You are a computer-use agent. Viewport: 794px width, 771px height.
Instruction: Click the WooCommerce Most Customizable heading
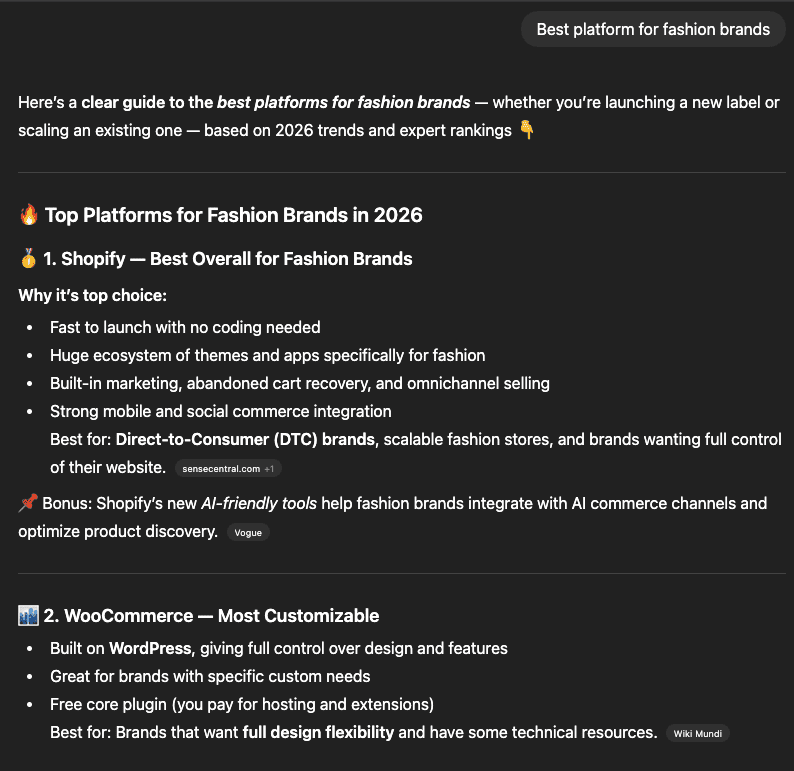click(x=221, y=616)
